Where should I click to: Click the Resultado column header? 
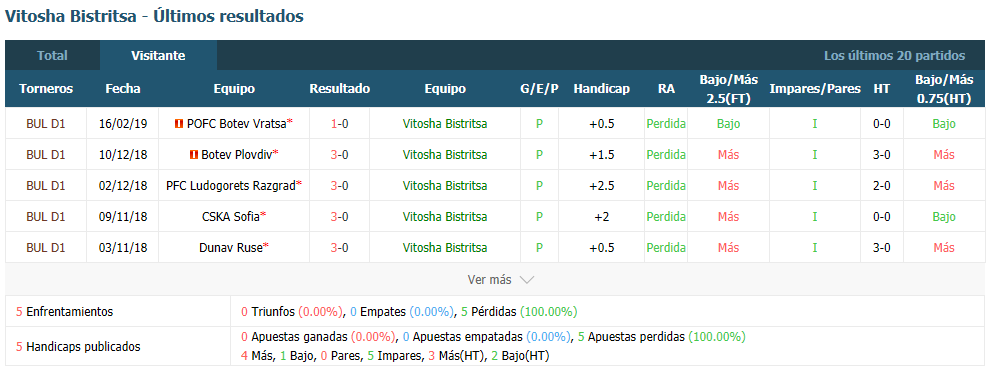tap(339, 89)
